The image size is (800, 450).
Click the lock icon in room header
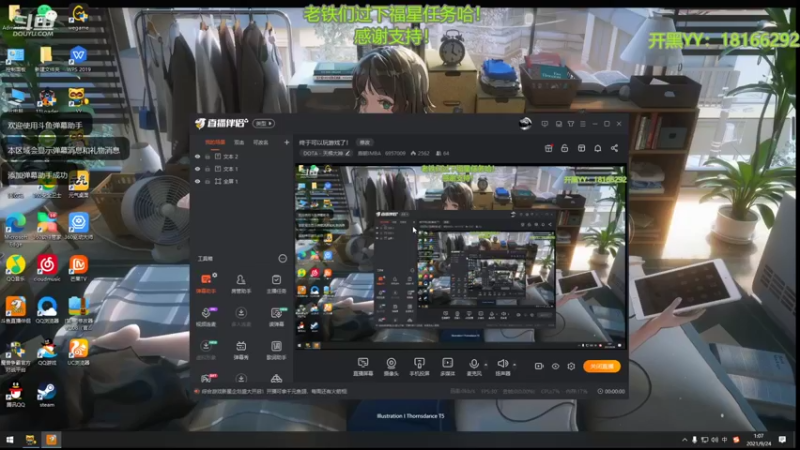pos(564,148)
